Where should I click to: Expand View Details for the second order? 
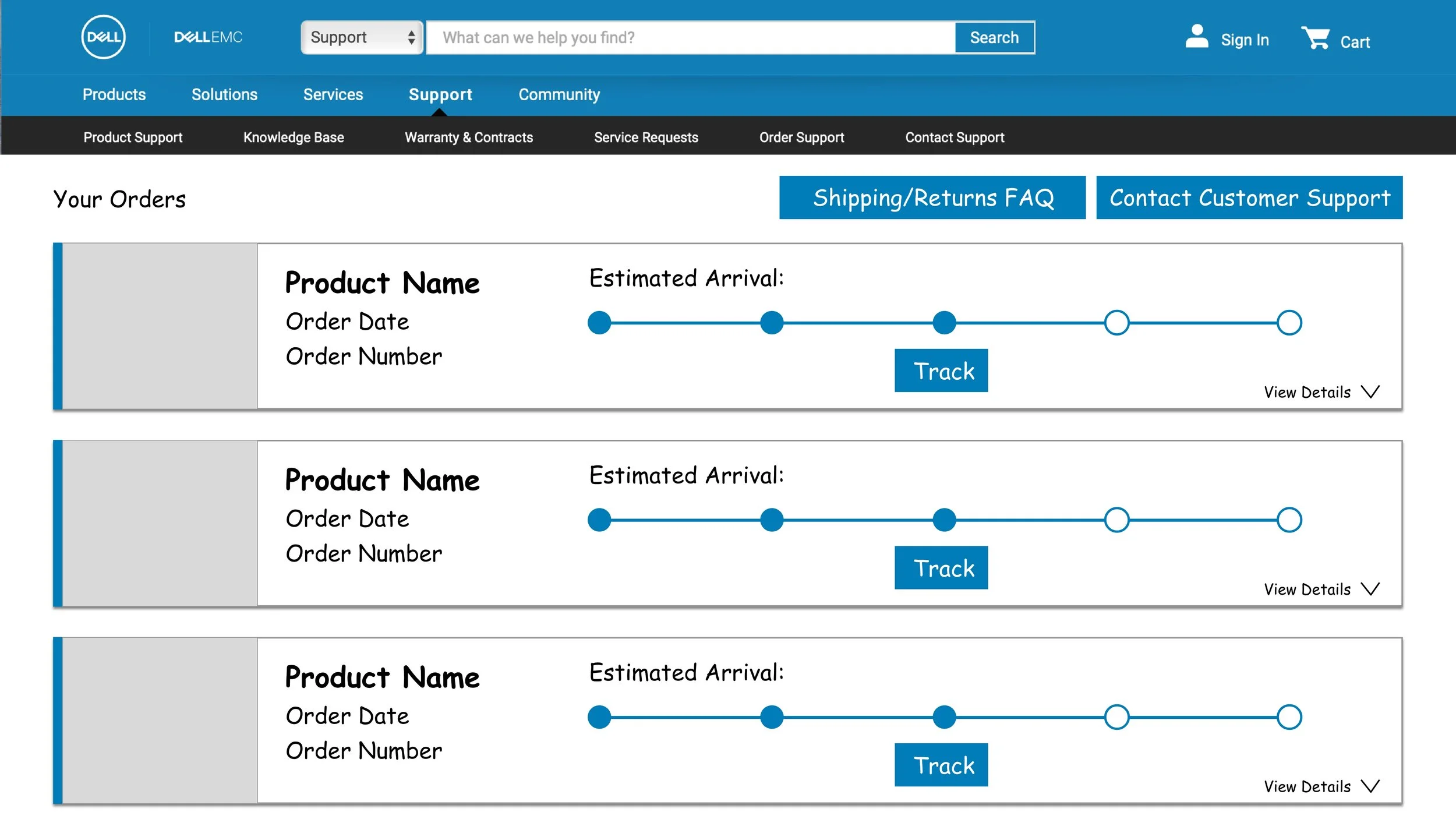coord(1307,589)
